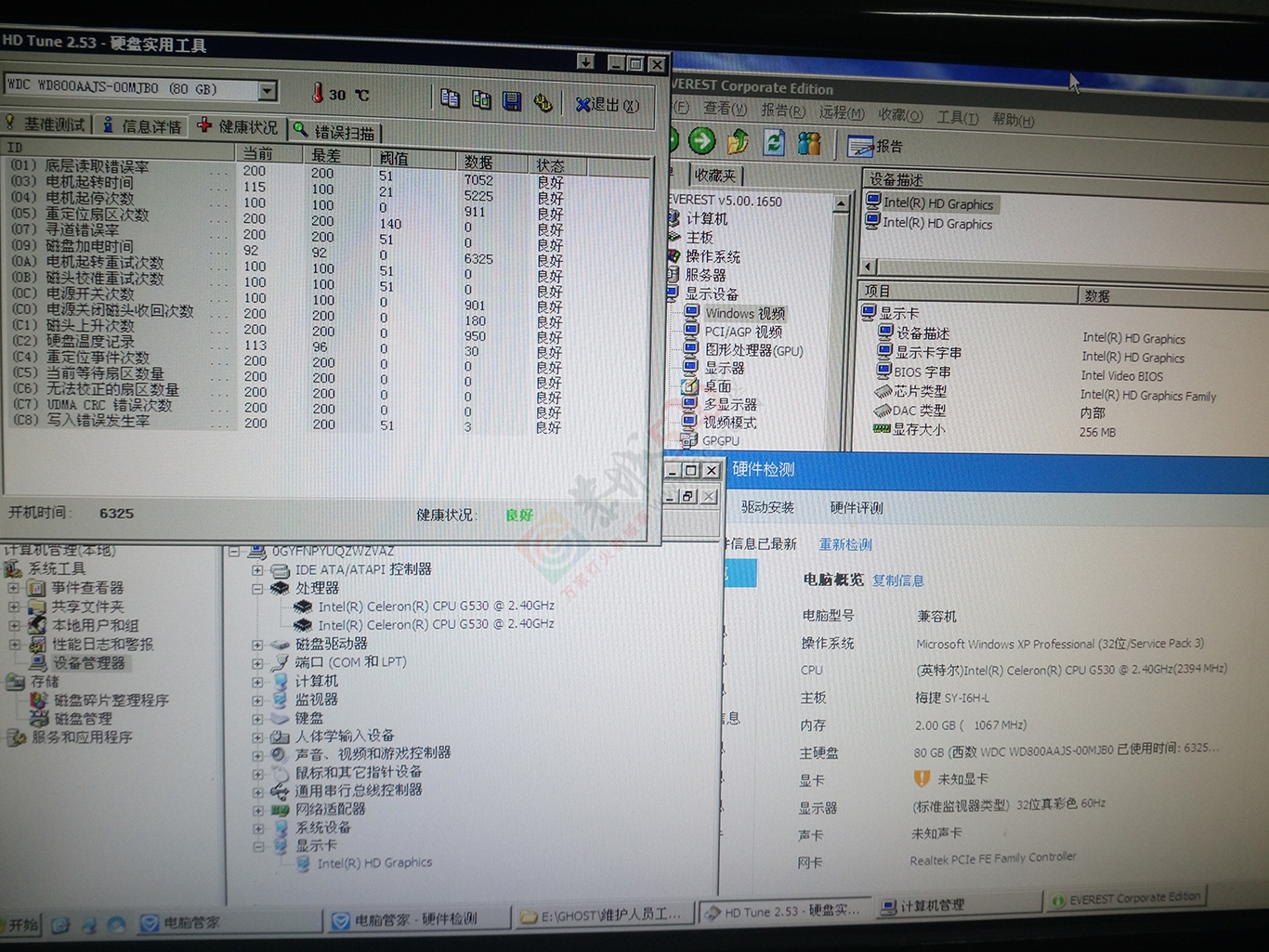Click HD Tune 退出(X) exit button

(607, 105)
